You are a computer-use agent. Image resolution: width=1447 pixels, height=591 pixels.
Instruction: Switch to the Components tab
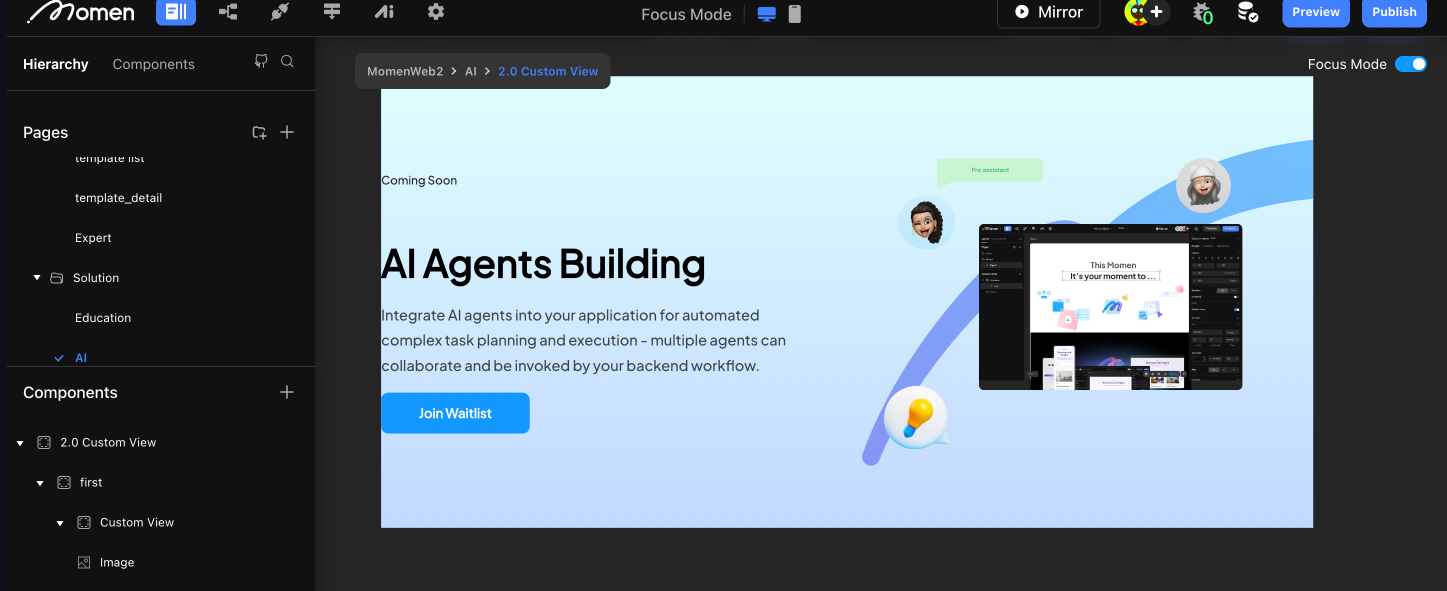[x=153, y=64]
